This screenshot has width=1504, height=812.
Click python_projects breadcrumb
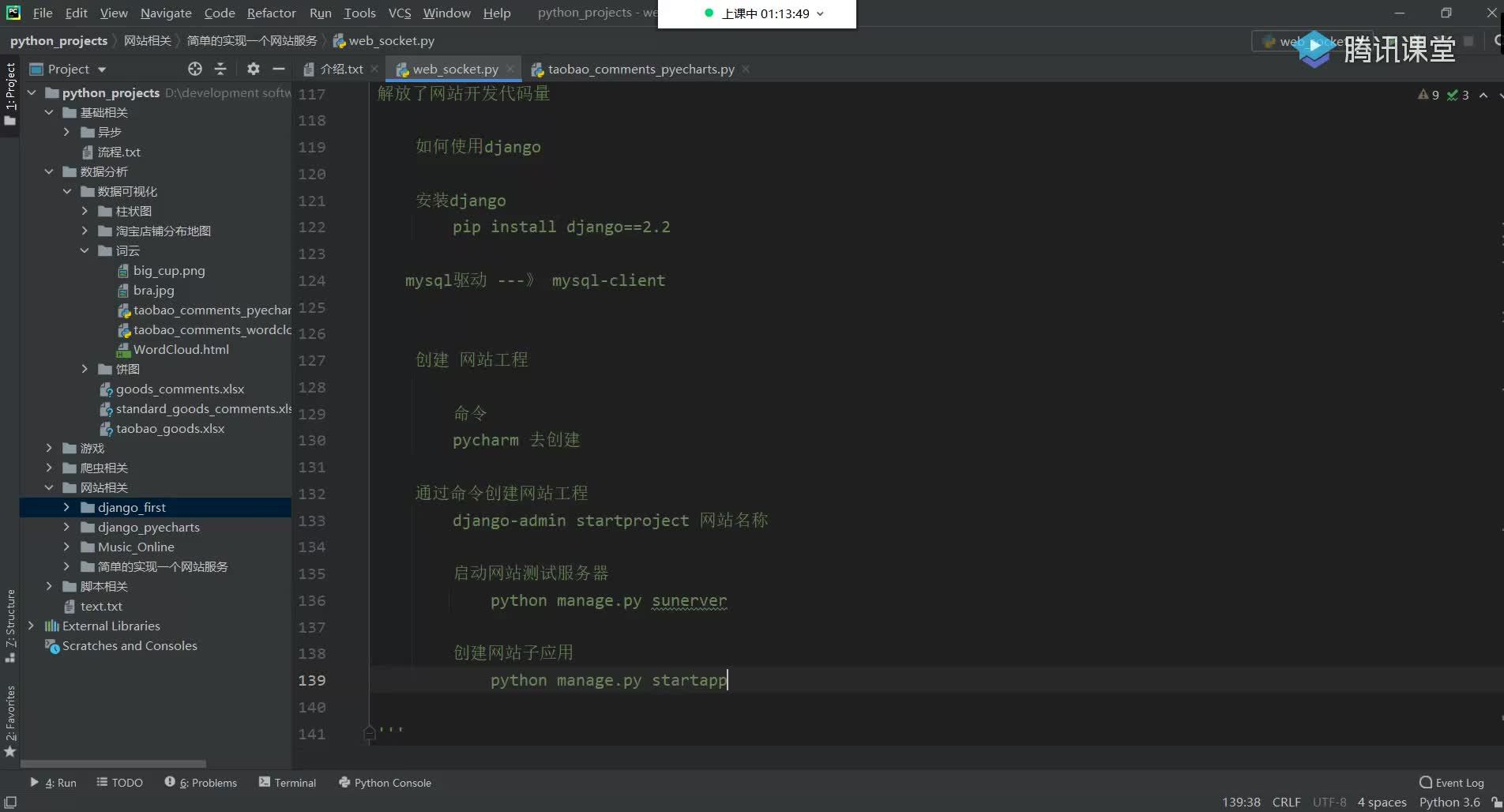[x=58, y=40]
